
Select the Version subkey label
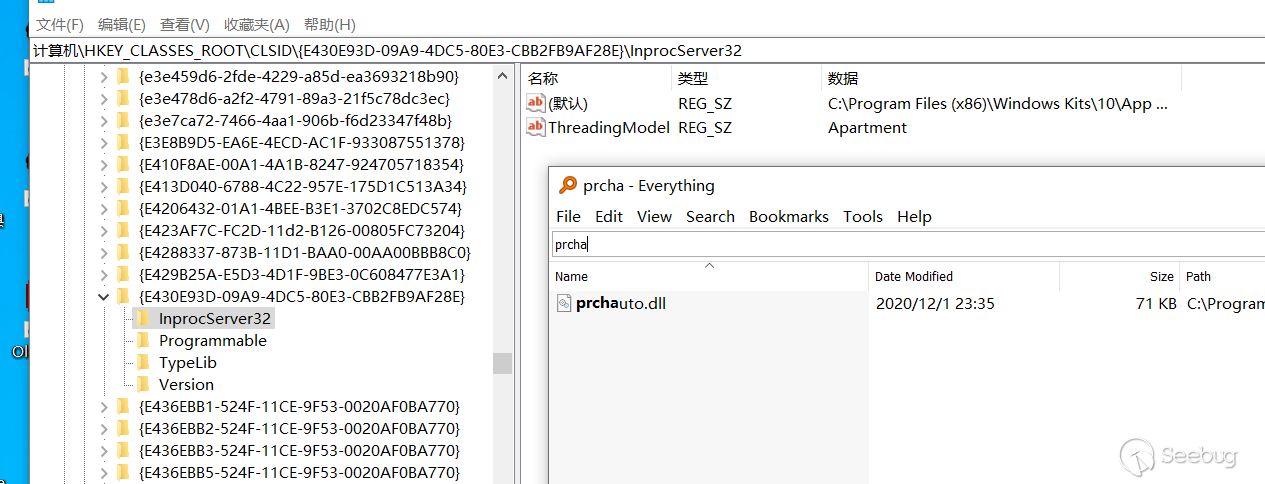tap(186, 384)
